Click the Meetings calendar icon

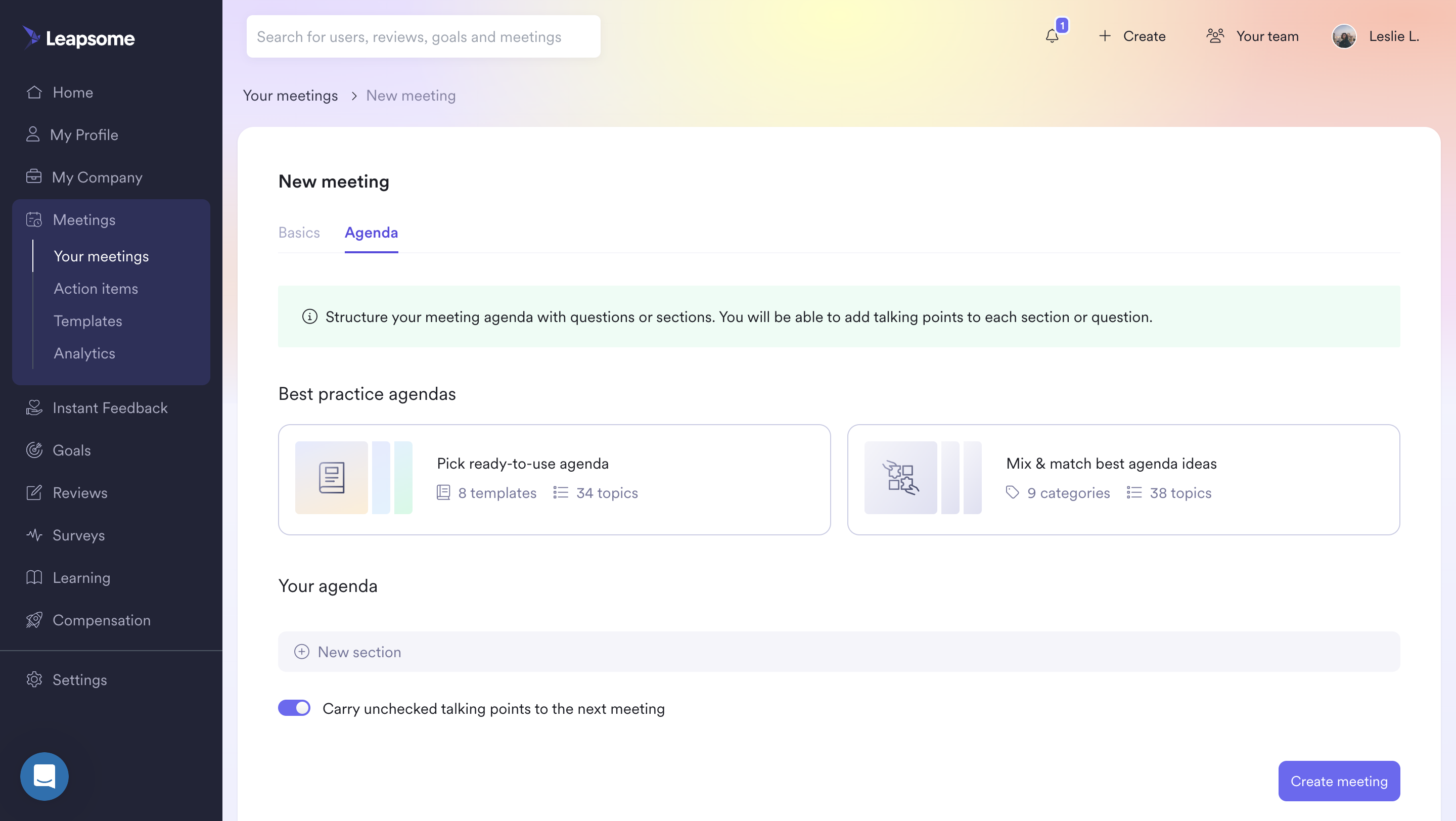(34, 219)
